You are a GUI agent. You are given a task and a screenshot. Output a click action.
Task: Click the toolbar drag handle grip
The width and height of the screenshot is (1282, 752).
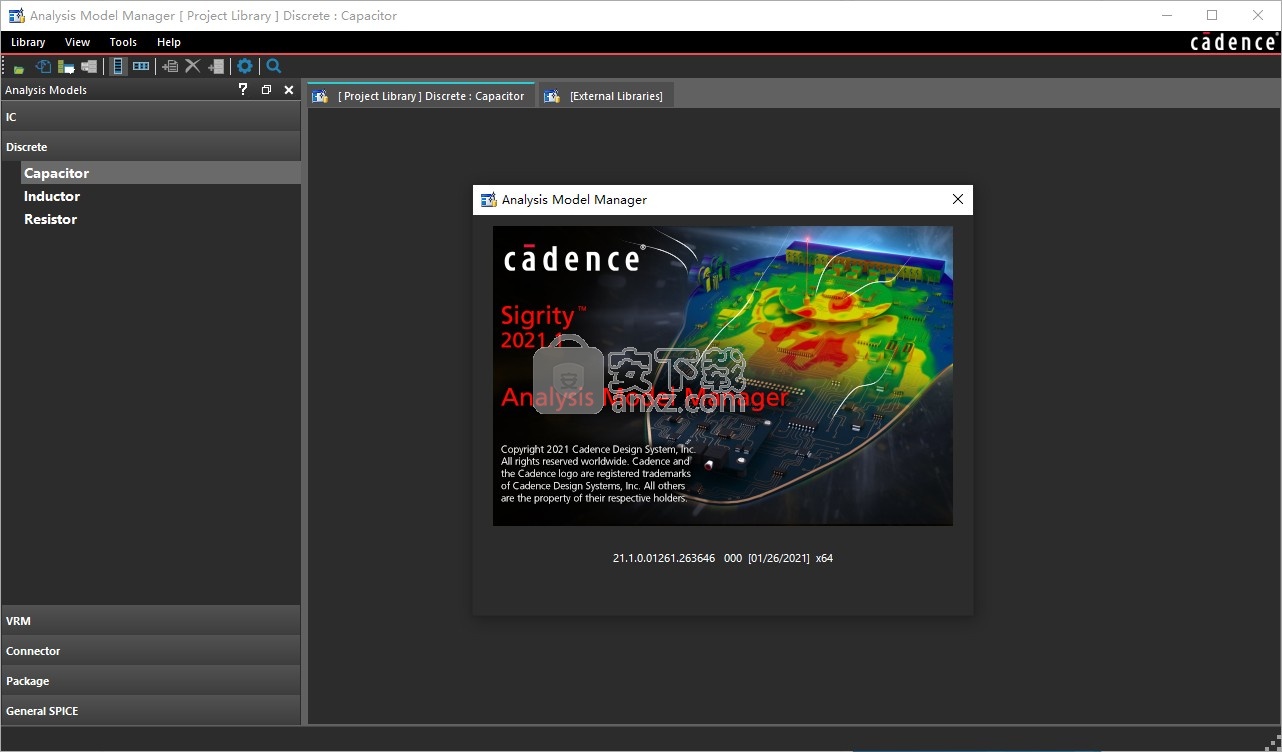4,67
